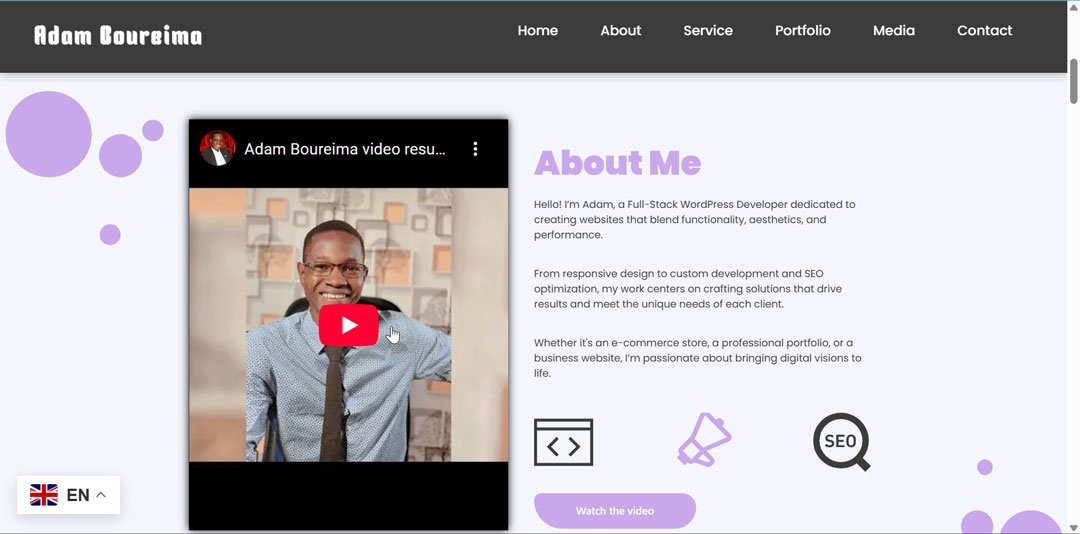Open the Contact page link
Screen dimensions: 1080x534
point(984,31)
